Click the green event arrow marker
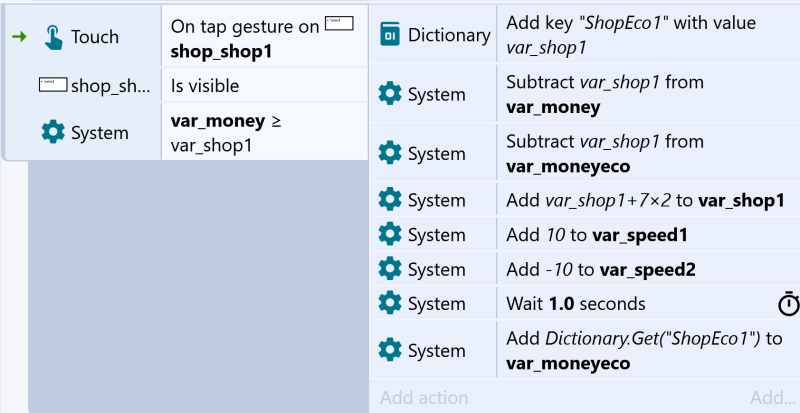The image size is (800, 413). (x=19, y=36)
